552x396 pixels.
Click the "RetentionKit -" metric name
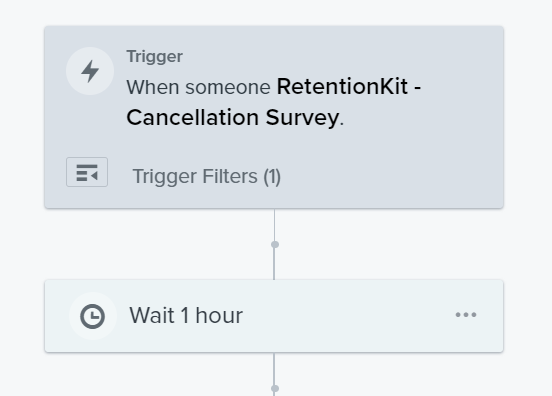[349, 86]
